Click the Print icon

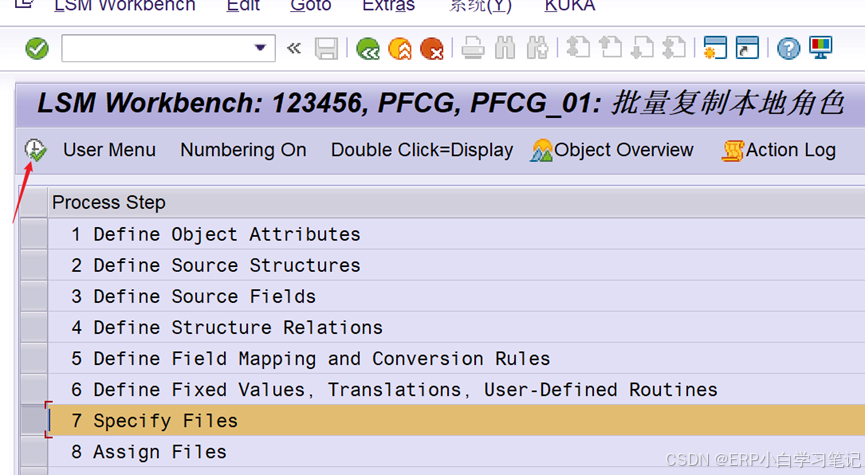[x=473, y=48]
